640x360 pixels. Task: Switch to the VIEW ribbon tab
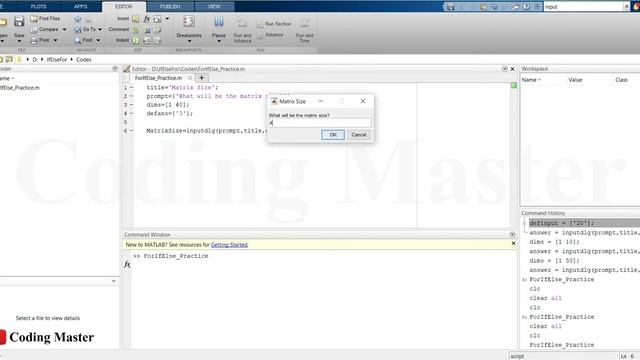pyautogui.click(x=214, y=7)
